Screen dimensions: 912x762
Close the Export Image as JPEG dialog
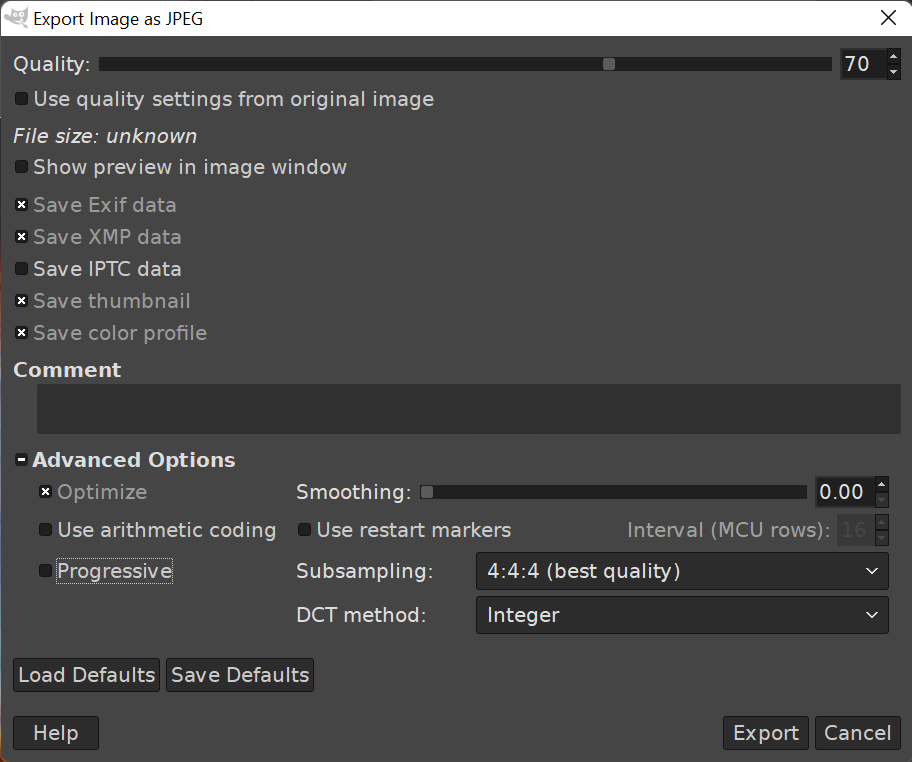pos(887,18)
